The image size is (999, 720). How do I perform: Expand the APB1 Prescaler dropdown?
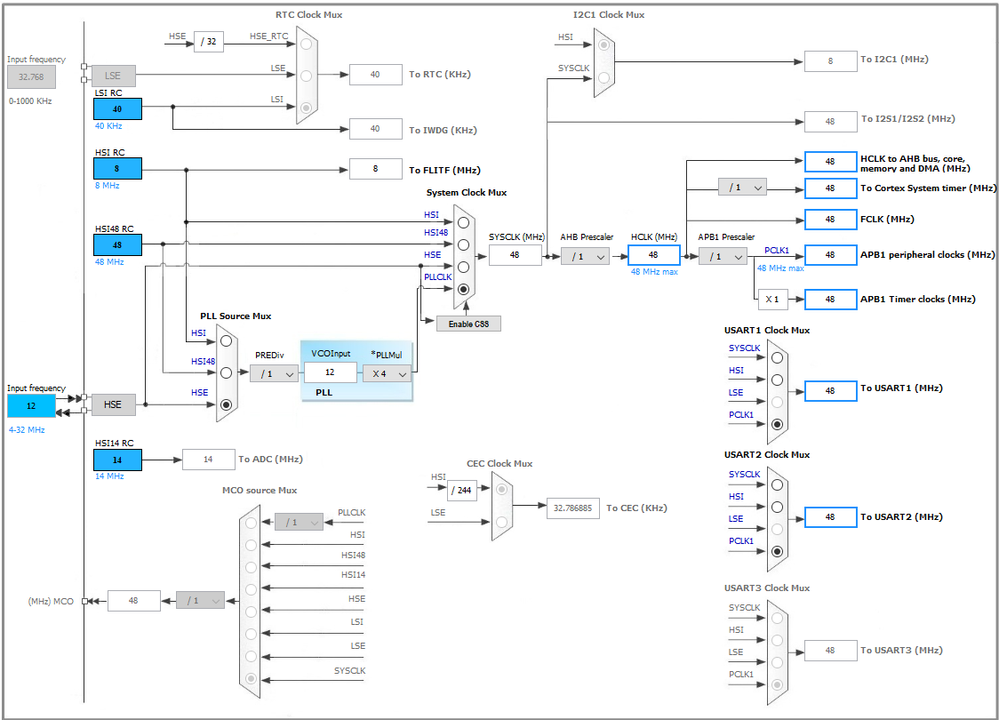pyautogui.click(x=722, y=256)
